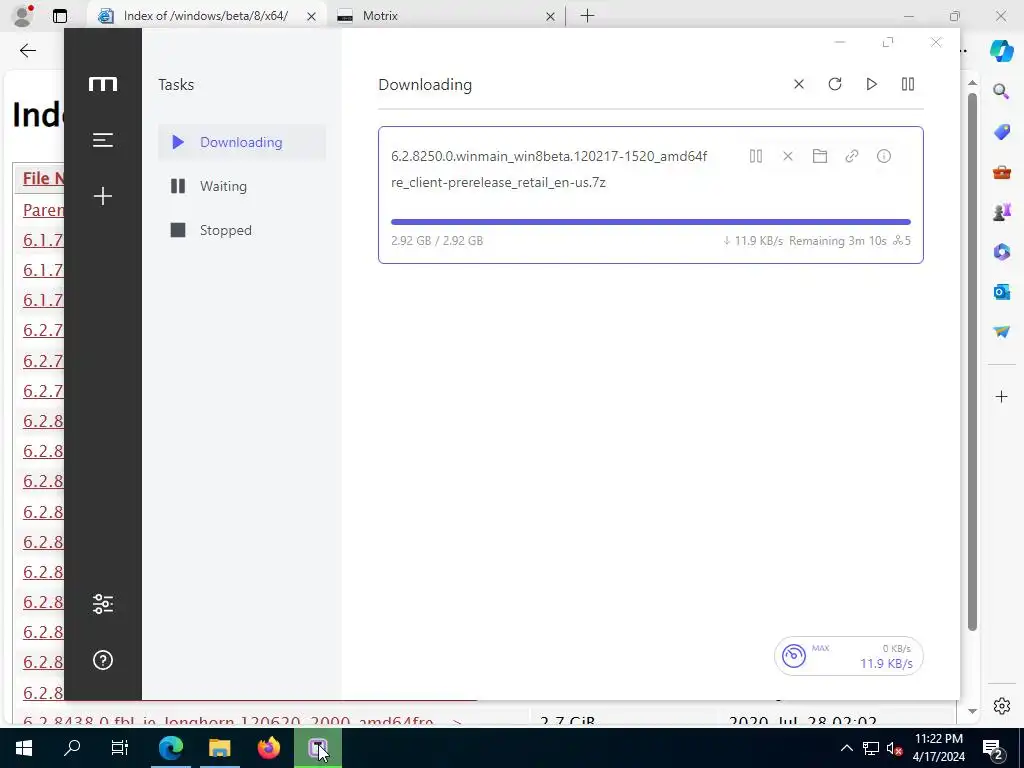
Task: Open the task list menu icon
Action: click(x=103, y=140)
